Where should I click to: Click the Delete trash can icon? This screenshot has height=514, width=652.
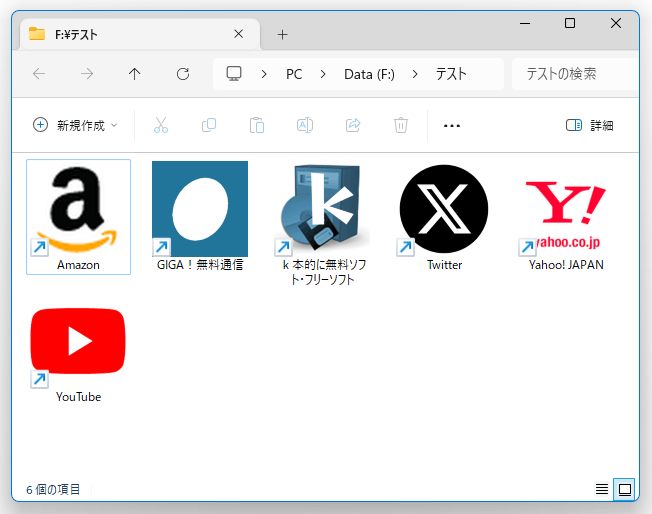coord(401,125)
